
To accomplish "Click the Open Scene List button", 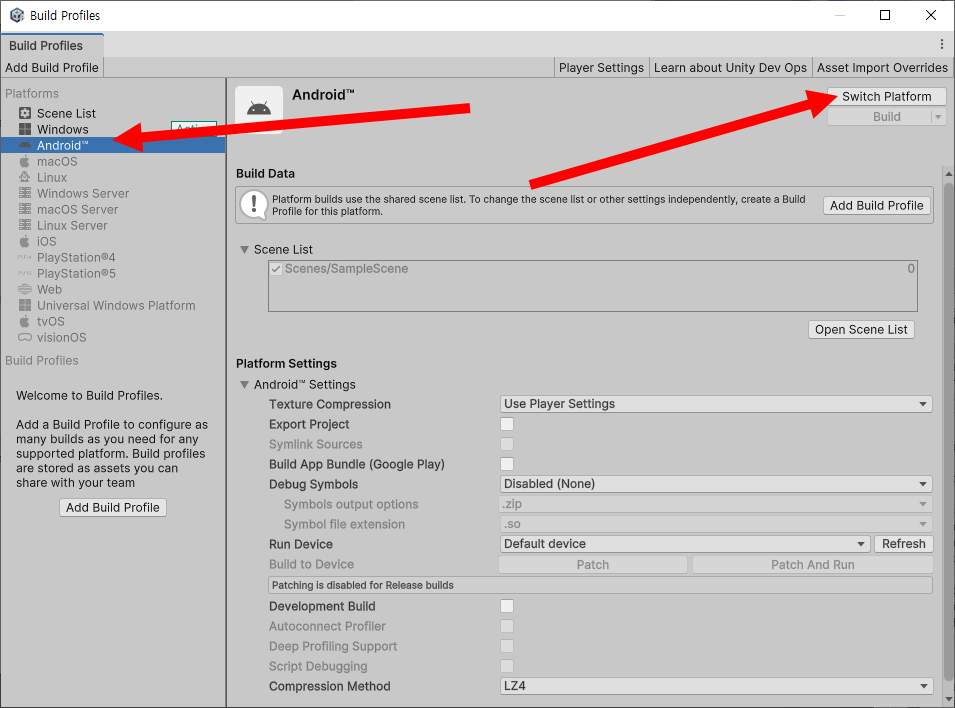I will point(861,330).
